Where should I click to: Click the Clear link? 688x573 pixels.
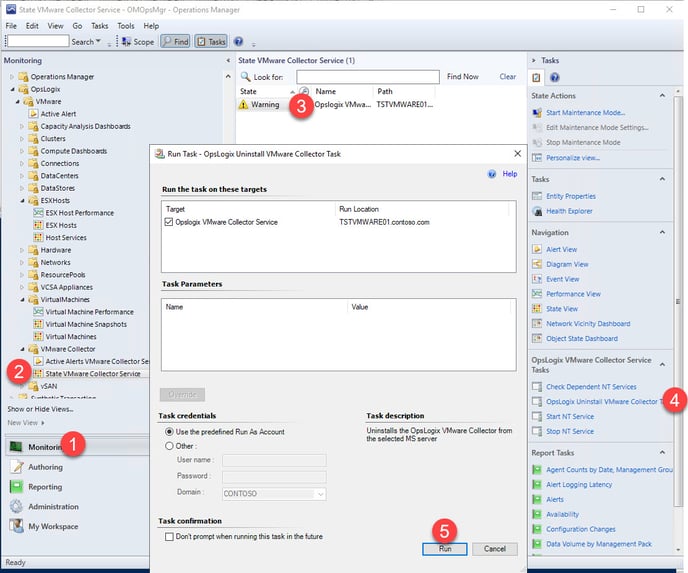point(508,76)
